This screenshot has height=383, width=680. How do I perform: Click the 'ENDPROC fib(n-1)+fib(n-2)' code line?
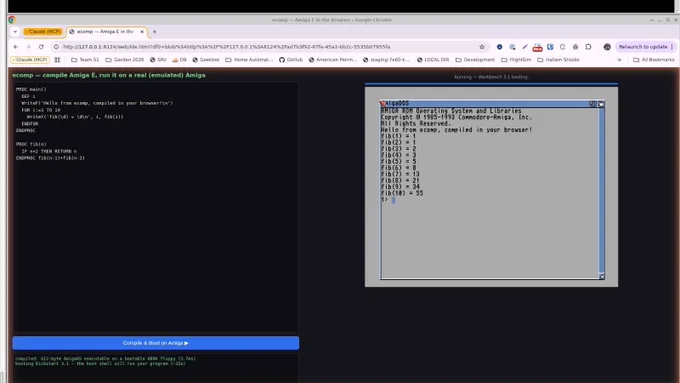coord(50,158)
